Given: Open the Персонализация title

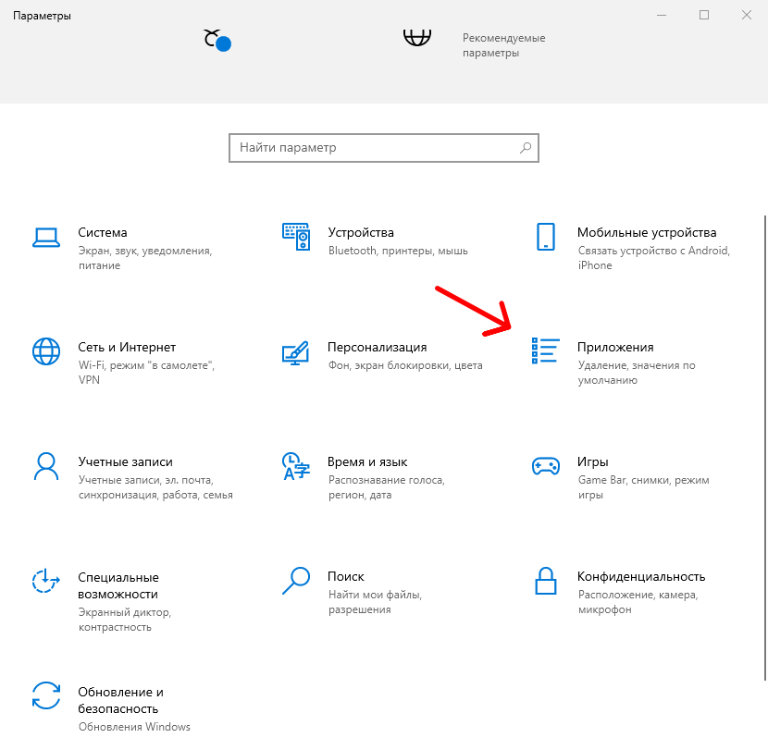Looking at the screenshot, I should [x=377, y=347].
